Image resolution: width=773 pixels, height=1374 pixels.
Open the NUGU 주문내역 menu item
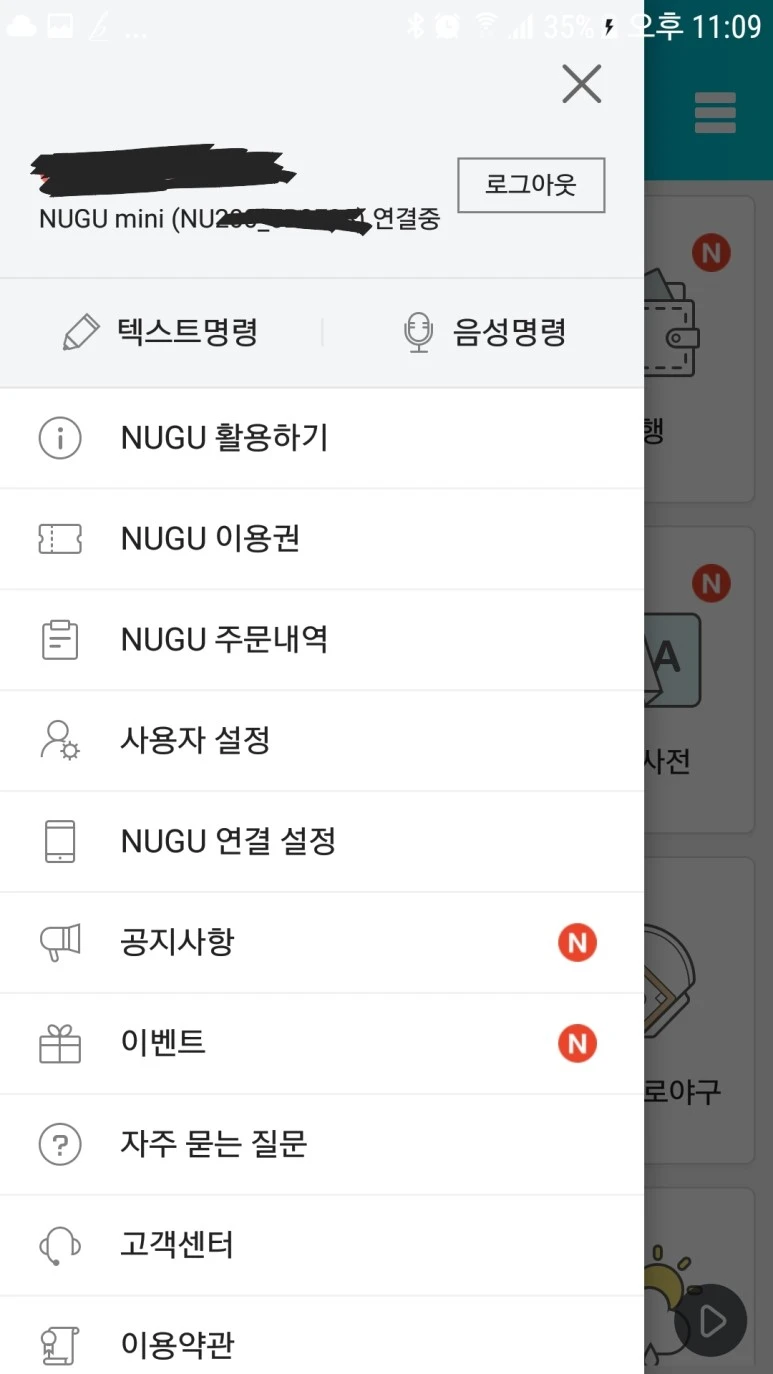[322, 640]
